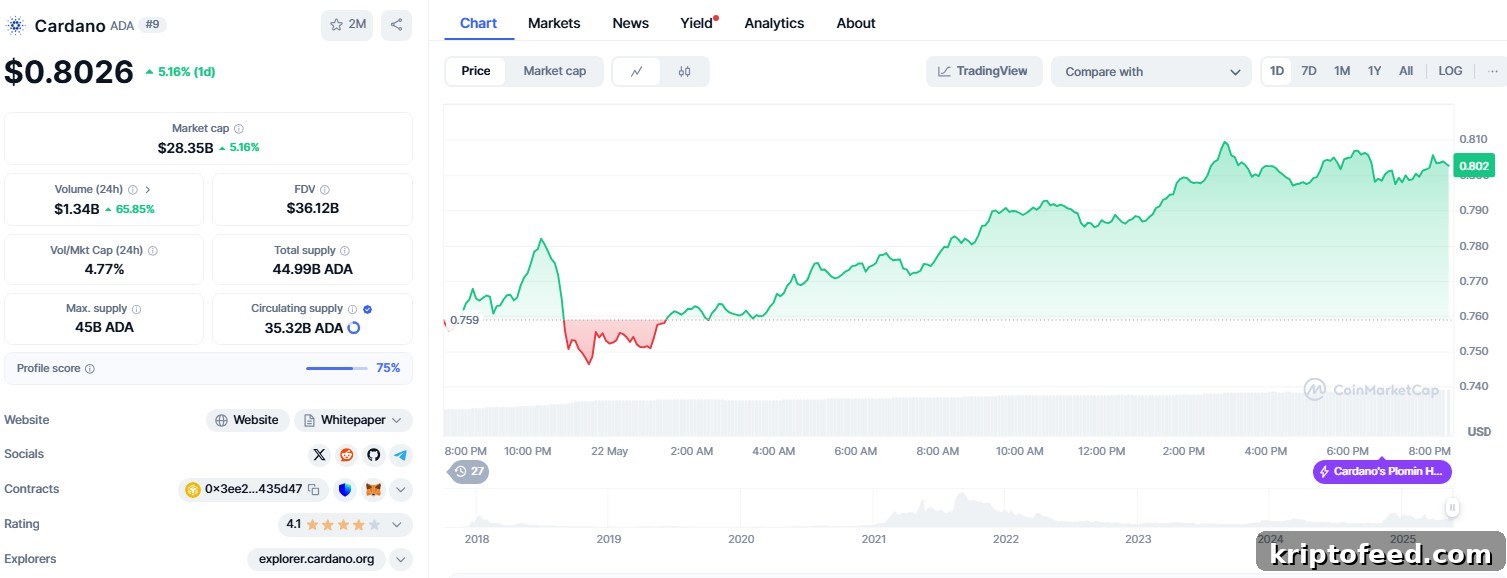1507x578 pixels.
Task: Open the Chart tab
Action: point(478,23)
